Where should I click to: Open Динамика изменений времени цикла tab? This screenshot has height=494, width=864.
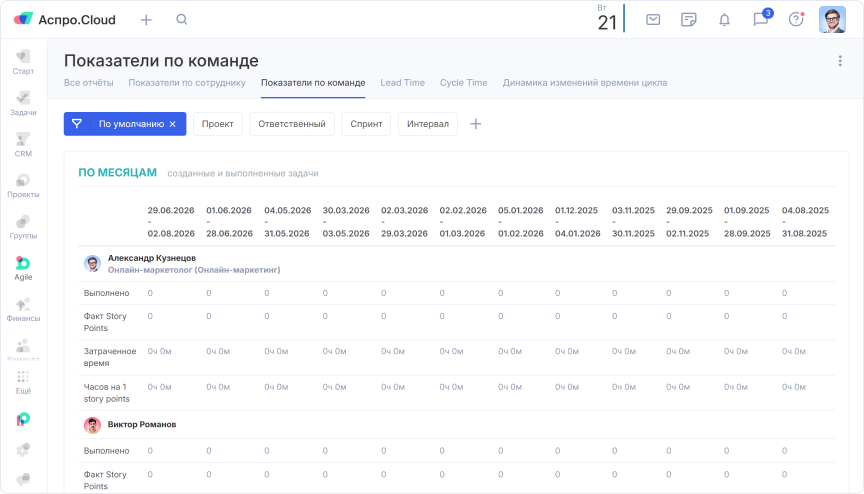(x=585, y=83)
